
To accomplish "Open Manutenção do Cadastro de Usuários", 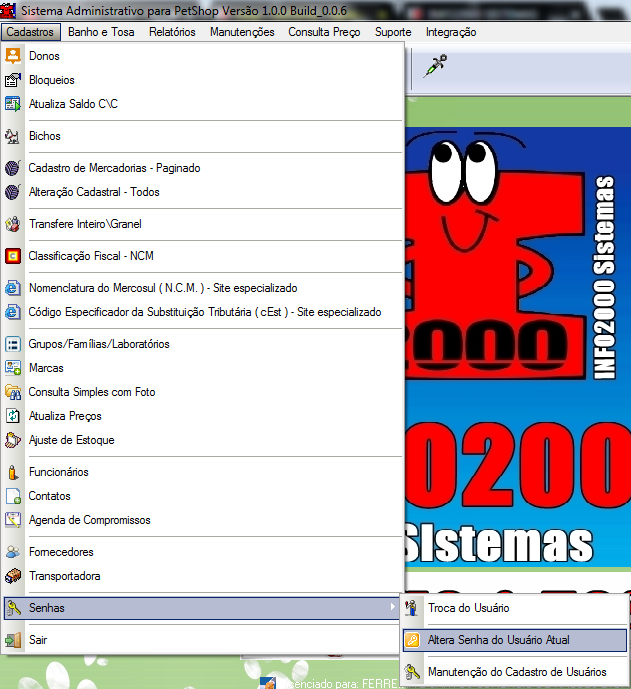I will 515,672.
